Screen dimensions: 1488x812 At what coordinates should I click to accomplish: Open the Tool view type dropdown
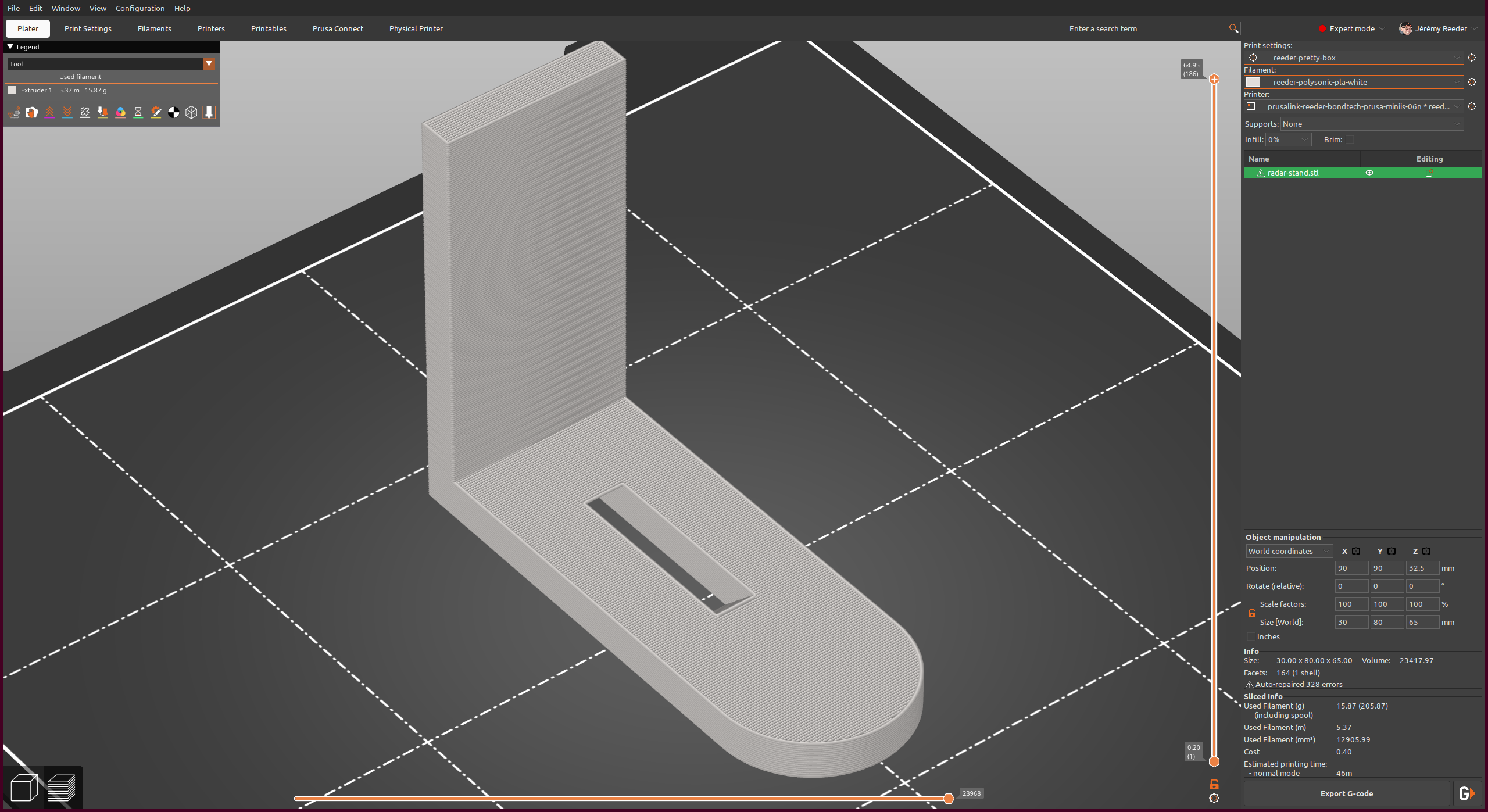(111, 64)
